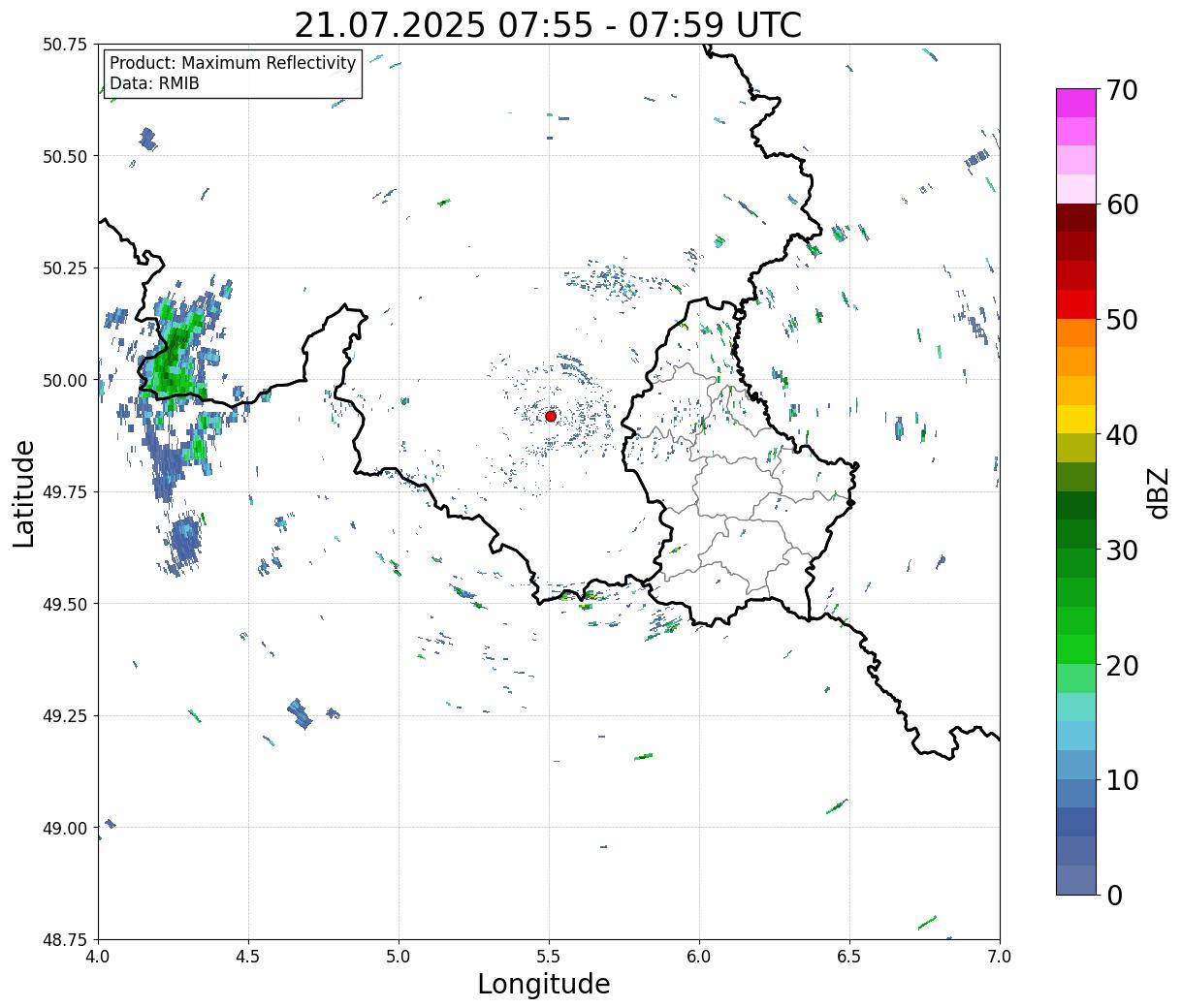Click the colorbar value 10

pos(1122,780)
